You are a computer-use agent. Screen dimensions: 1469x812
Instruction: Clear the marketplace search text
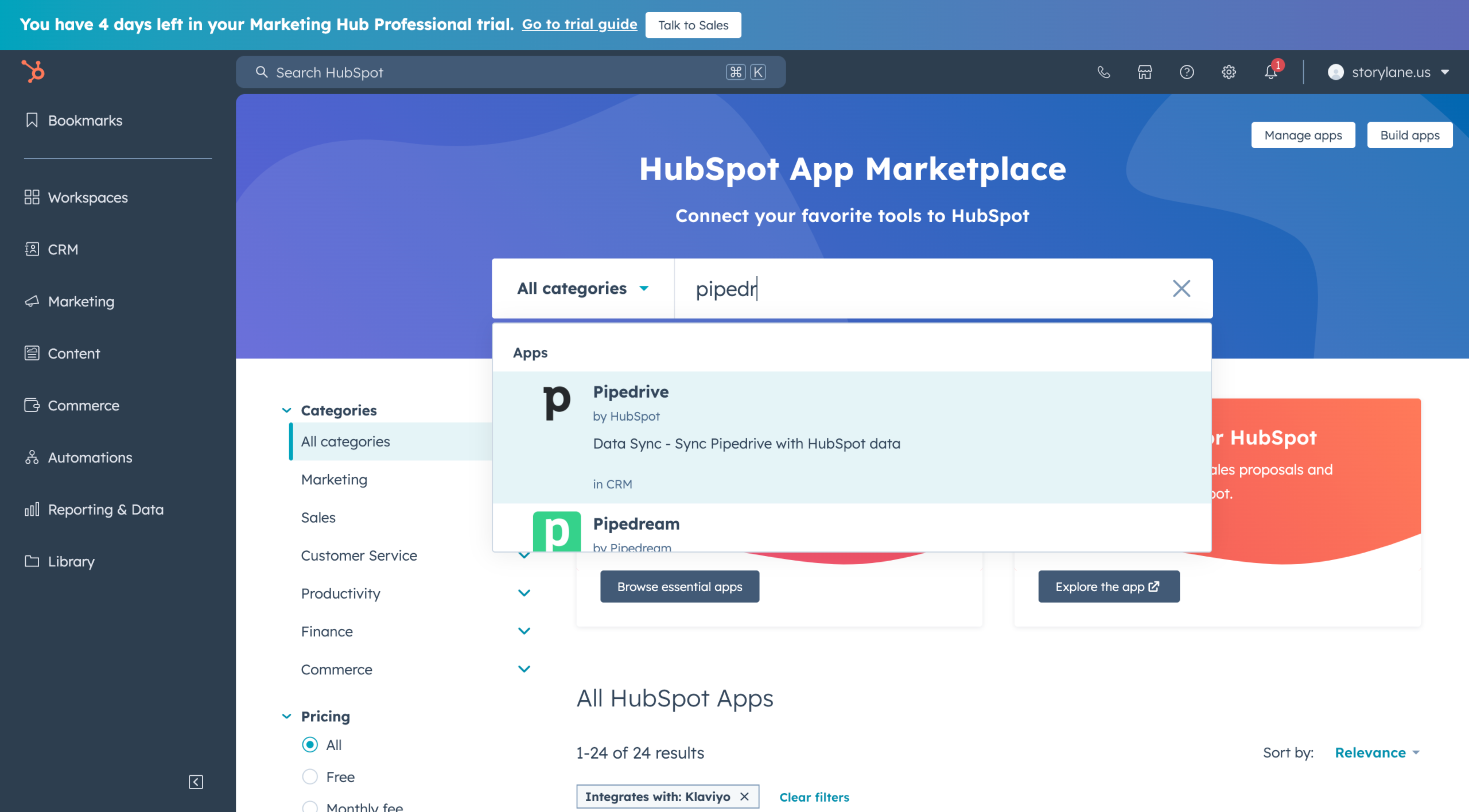[1182, 288]
